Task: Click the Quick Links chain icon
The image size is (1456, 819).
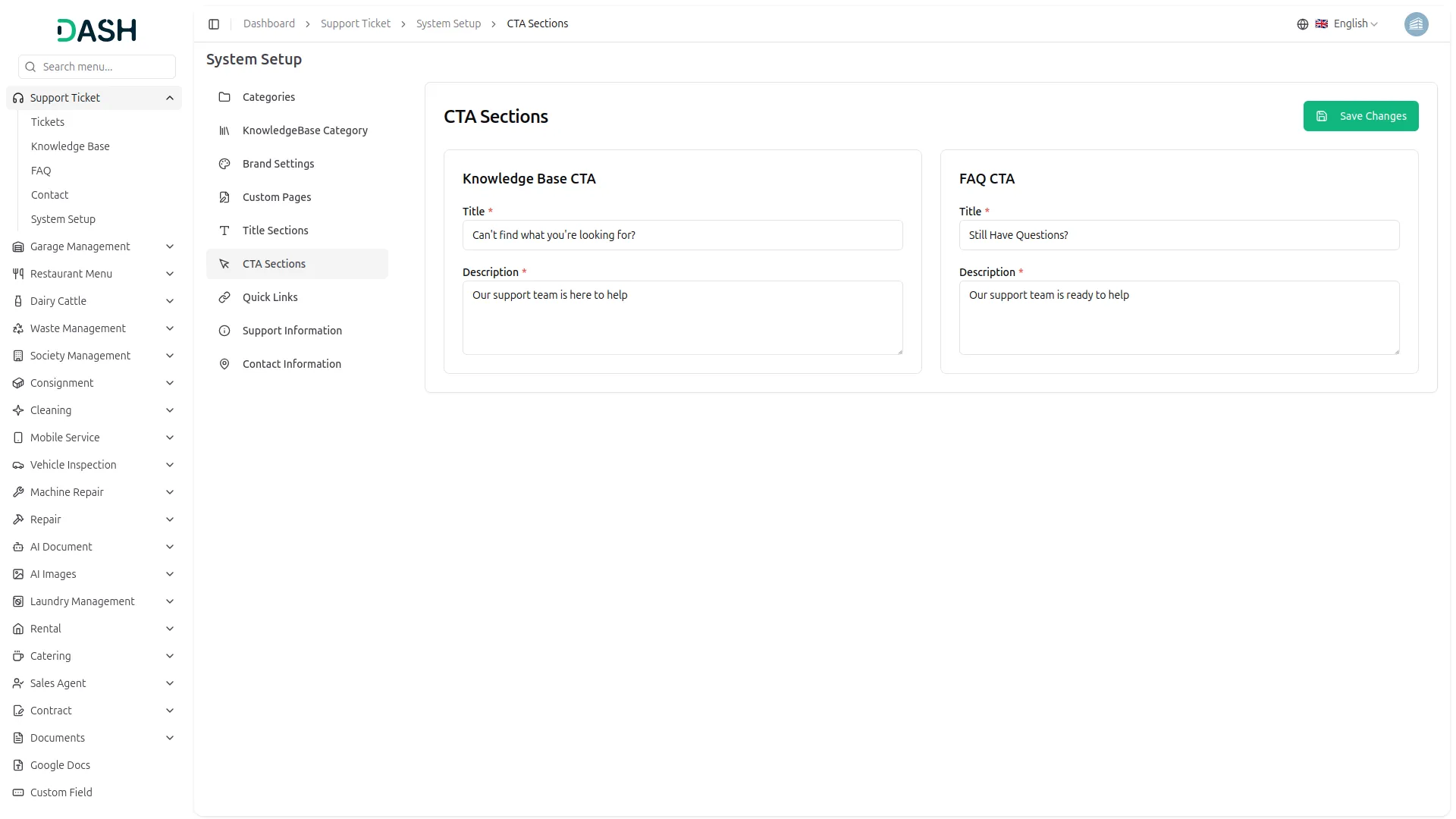Action: coord(224,297)
